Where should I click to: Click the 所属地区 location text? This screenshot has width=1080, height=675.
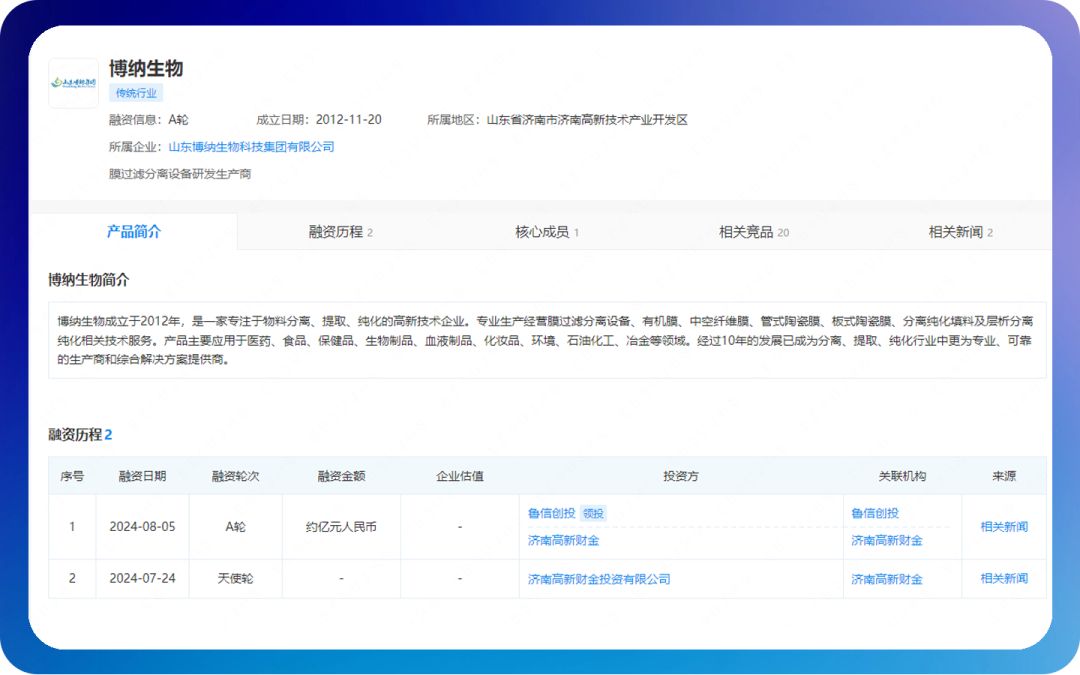[557, 120]
